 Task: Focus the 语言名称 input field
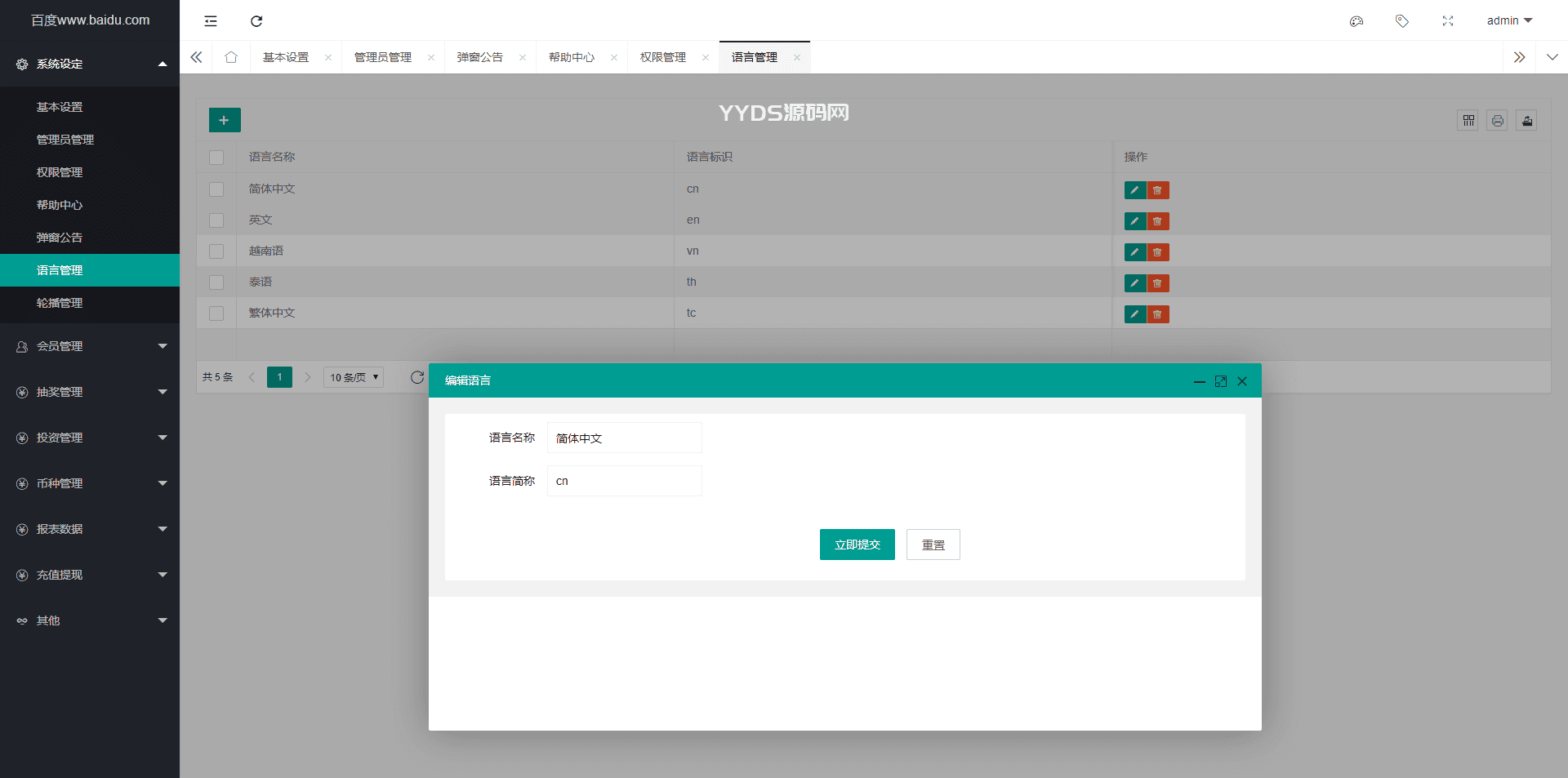tap(625, 438)
